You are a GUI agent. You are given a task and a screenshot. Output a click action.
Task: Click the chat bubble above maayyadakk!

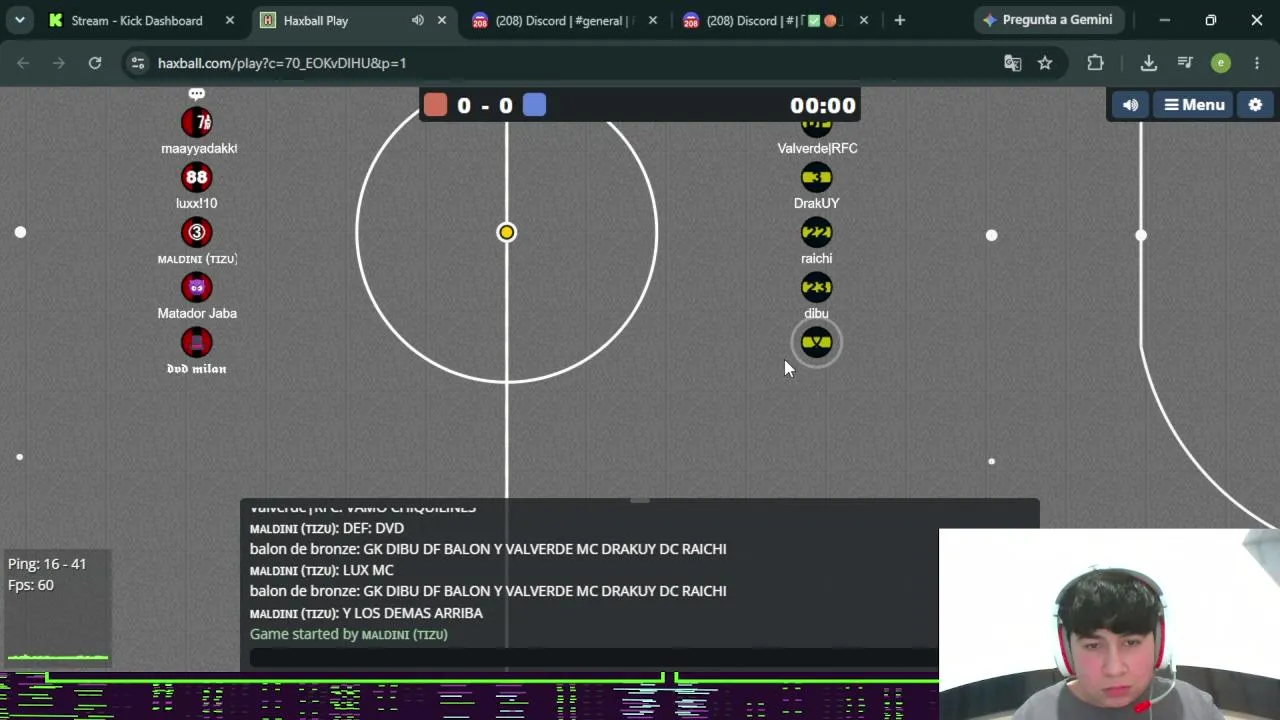[x=197, y=94]
